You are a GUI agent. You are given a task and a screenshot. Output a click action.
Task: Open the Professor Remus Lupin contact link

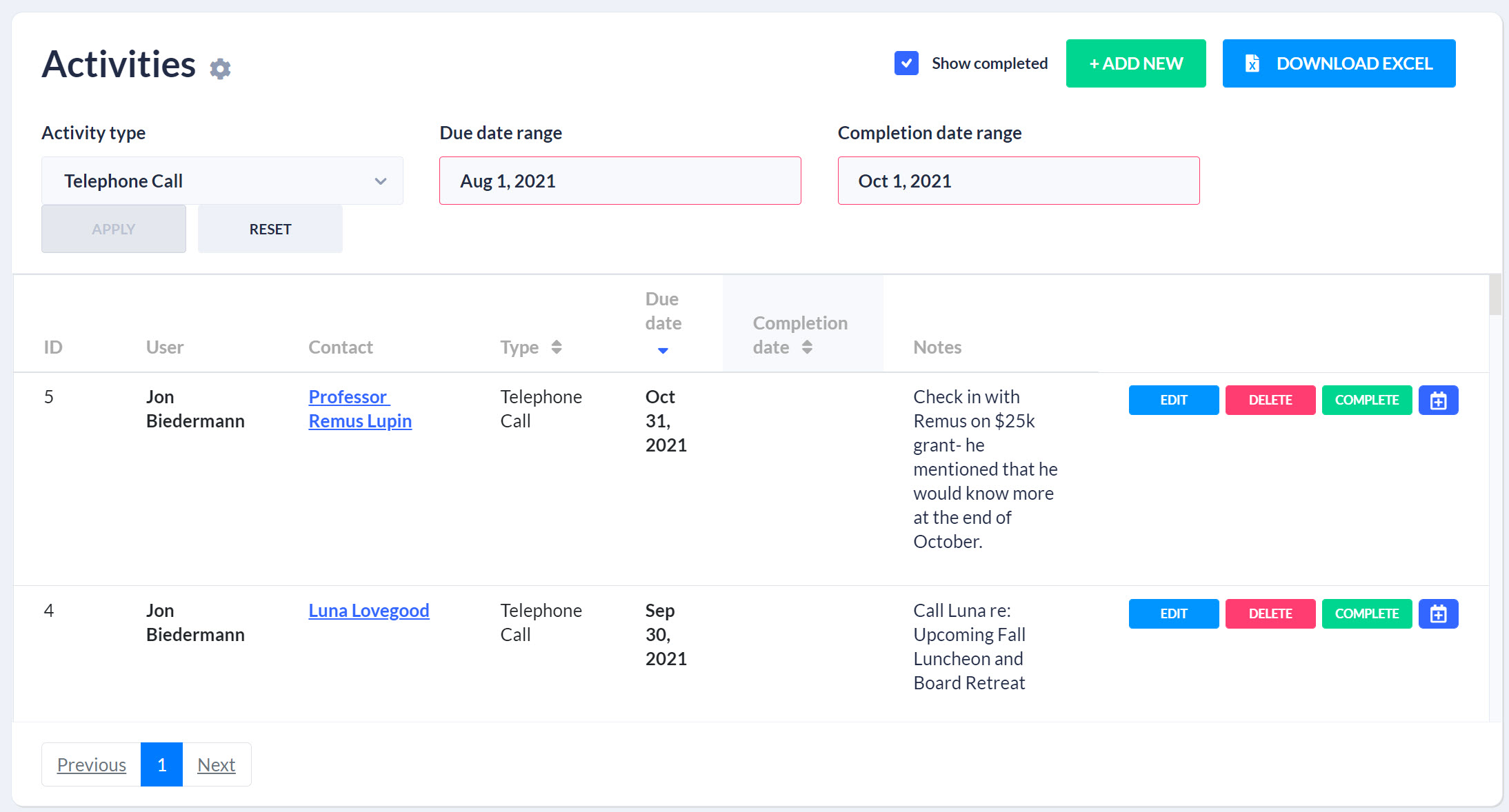pos(361,408)
